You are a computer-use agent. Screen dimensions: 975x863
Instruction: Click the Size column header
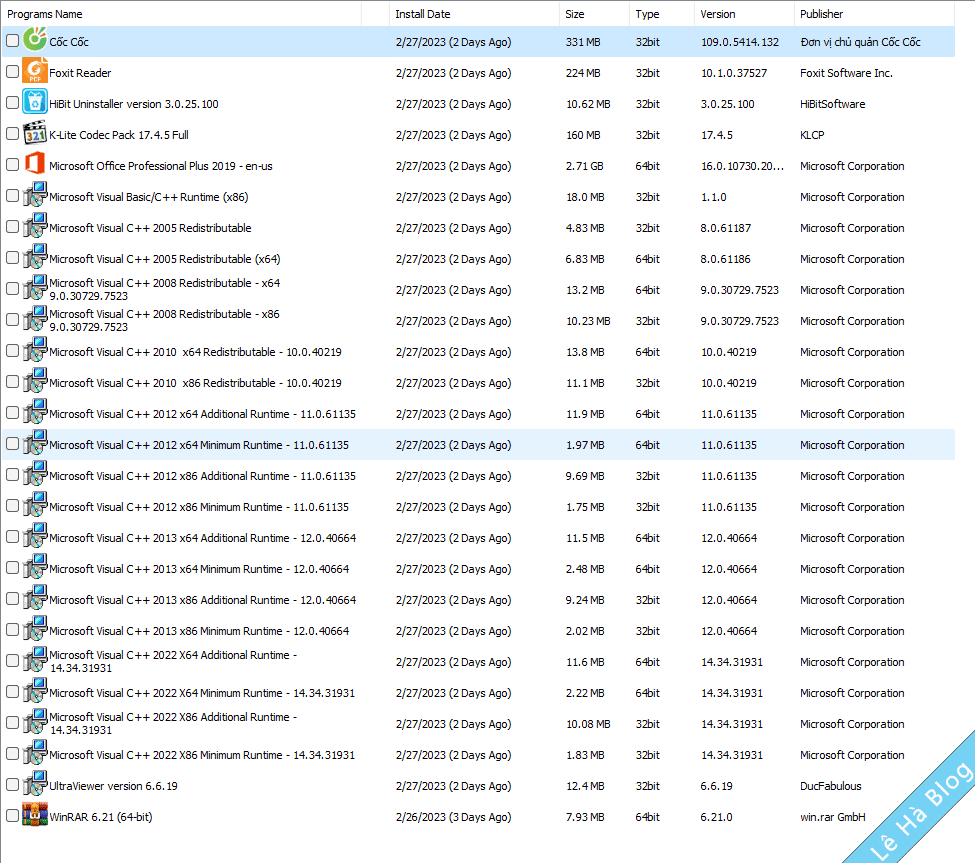pyautogui.click(x=575, y=14)
